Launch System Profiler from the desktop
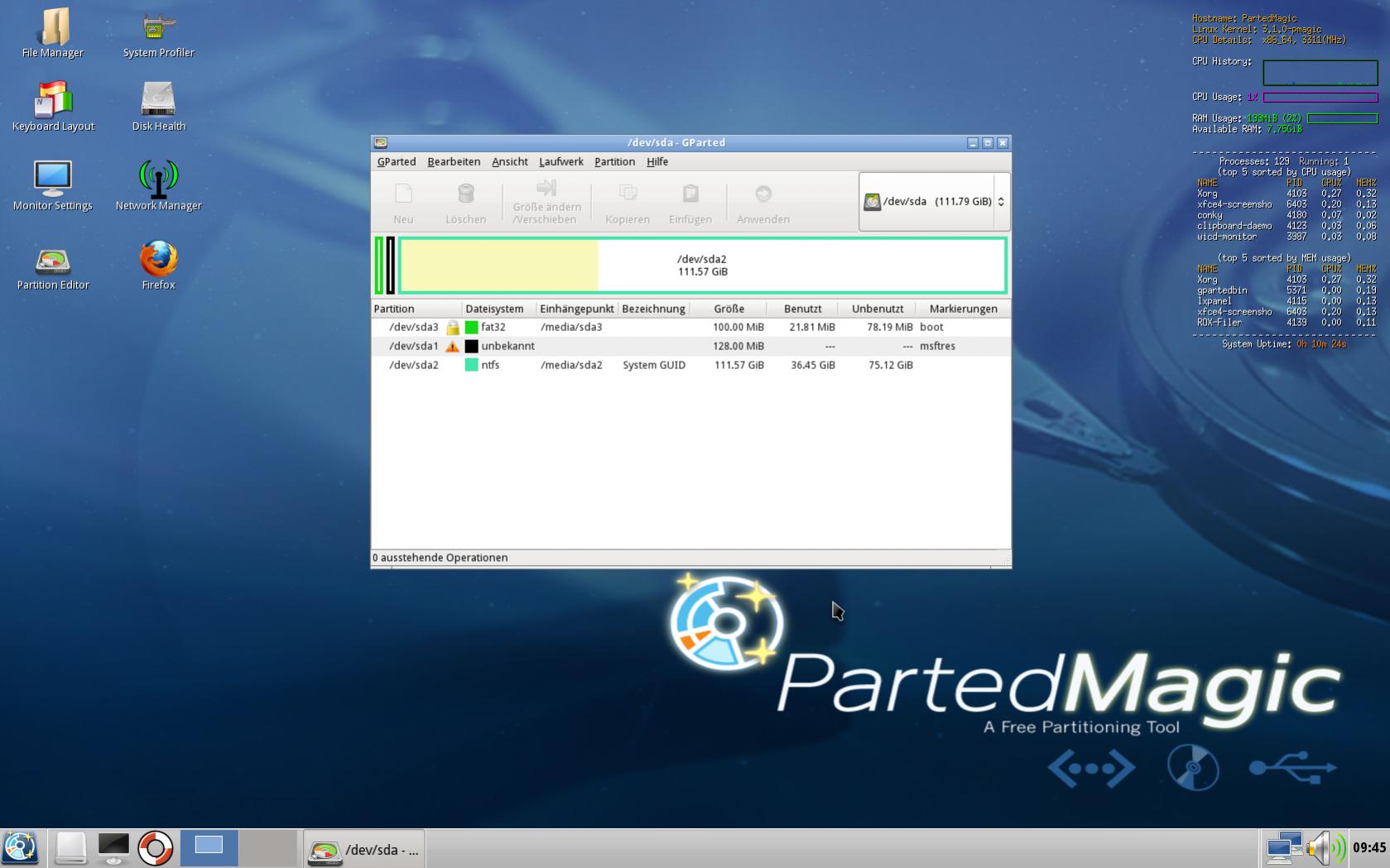Viewport: 1390px width, 868px height. (x=158, y=34)
